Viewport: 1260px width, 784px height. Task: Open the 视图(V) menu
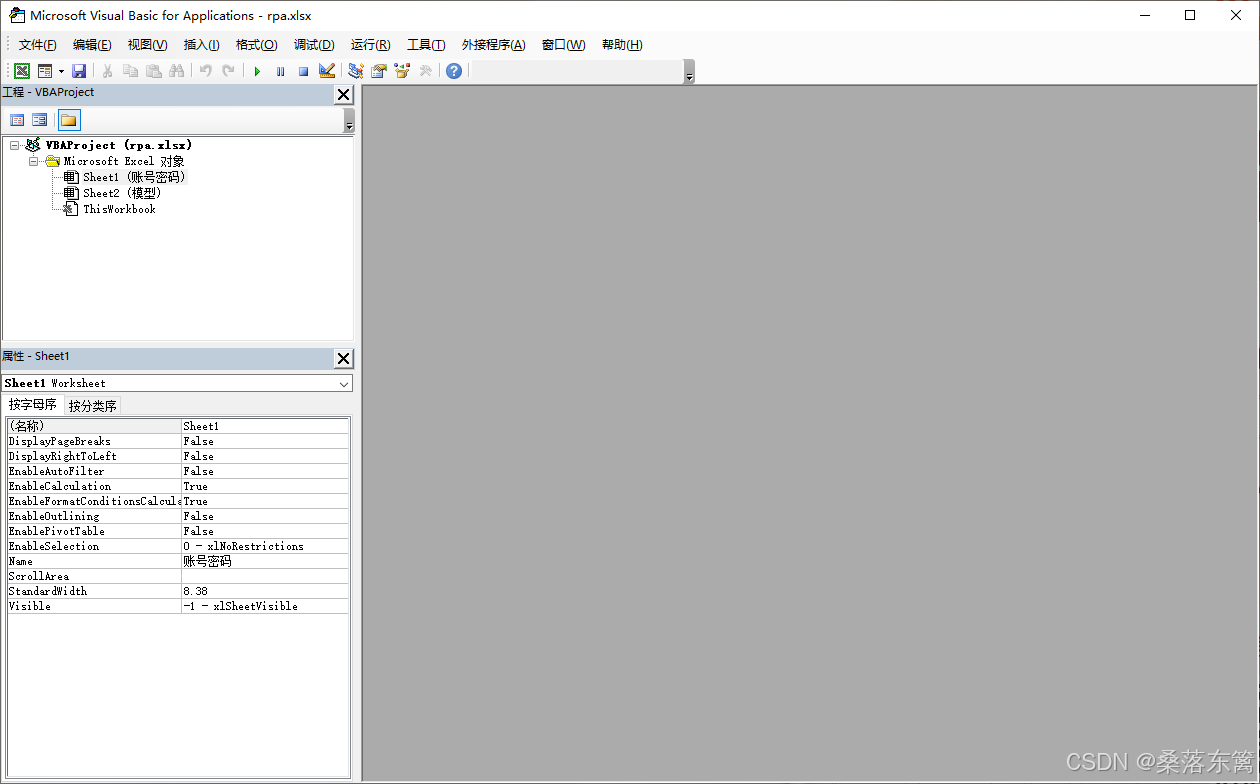(147, 45)
